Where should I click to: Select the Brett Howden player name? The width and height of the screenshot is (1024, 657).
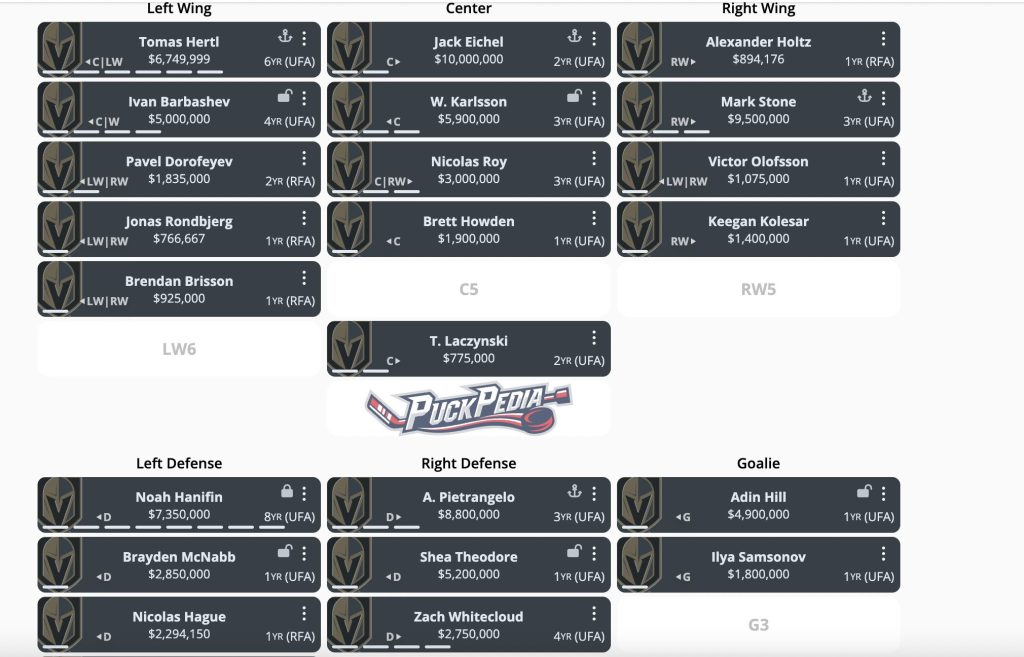[469, 221]
